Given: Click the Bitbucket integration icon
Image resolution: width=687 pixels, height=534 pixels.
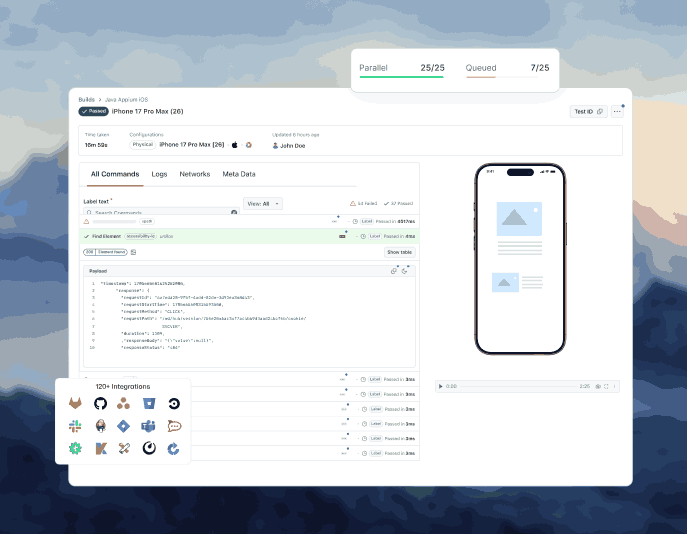Looking at the screenshot, I should (149, 403).
